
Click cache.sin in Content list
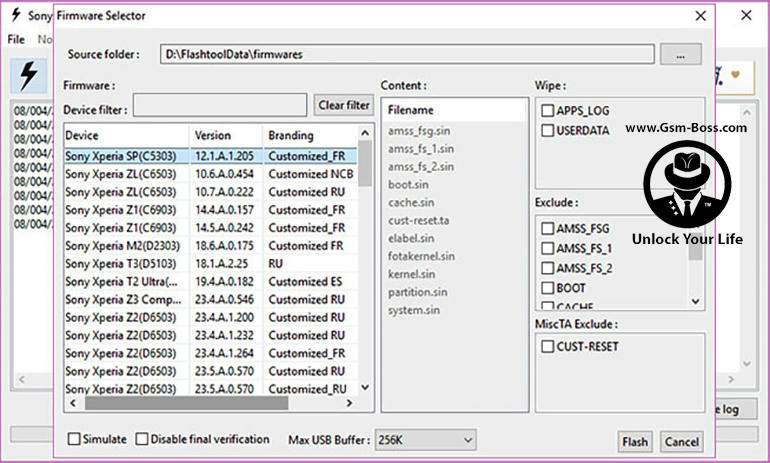point(411,203)
